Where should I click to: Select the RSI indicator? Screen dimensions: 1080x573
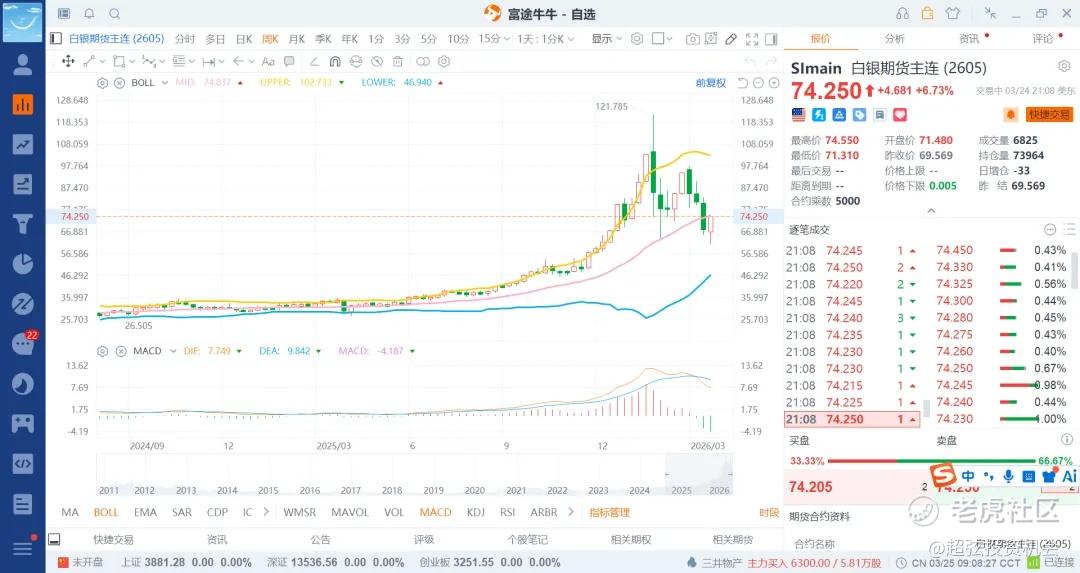pos(508,512)
